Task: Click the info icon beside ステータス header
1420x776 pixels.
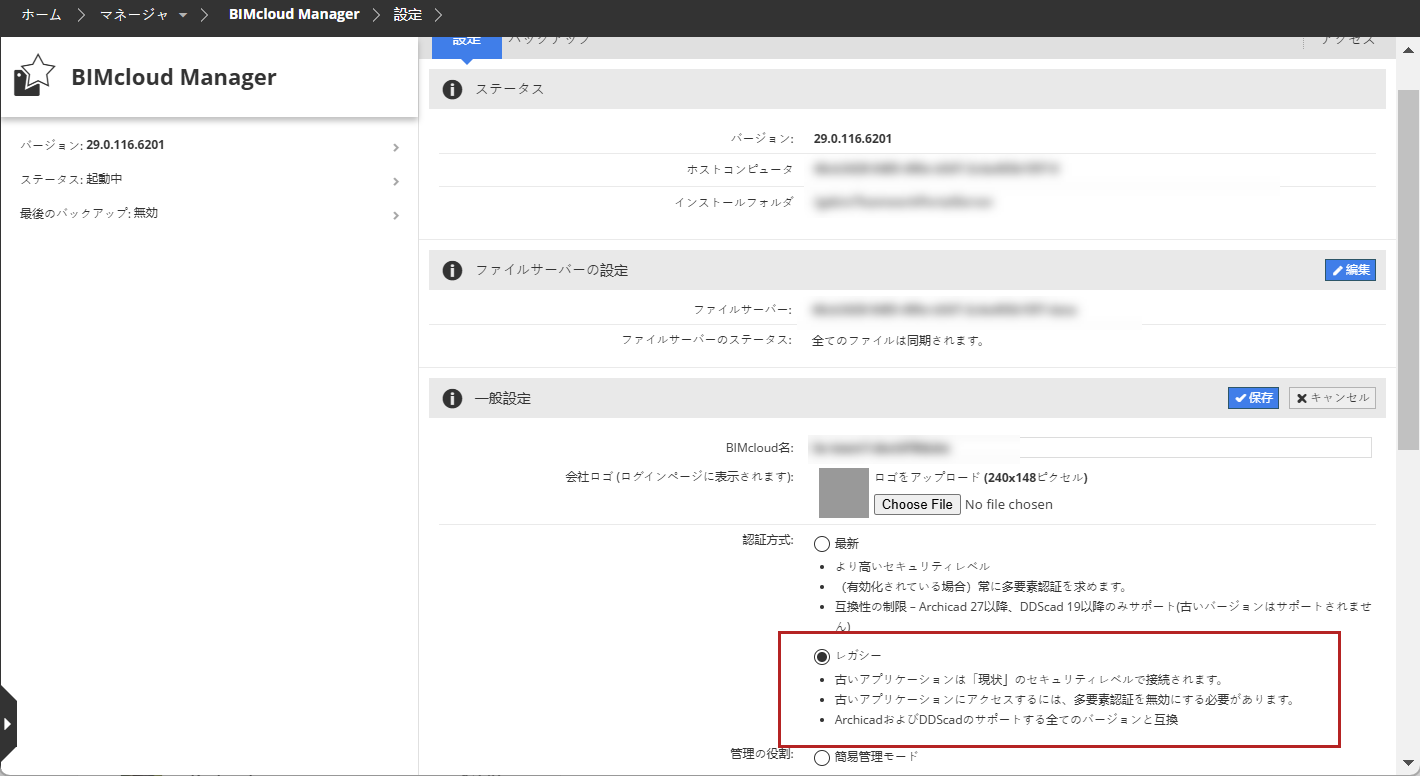Action: pos(452,89)
